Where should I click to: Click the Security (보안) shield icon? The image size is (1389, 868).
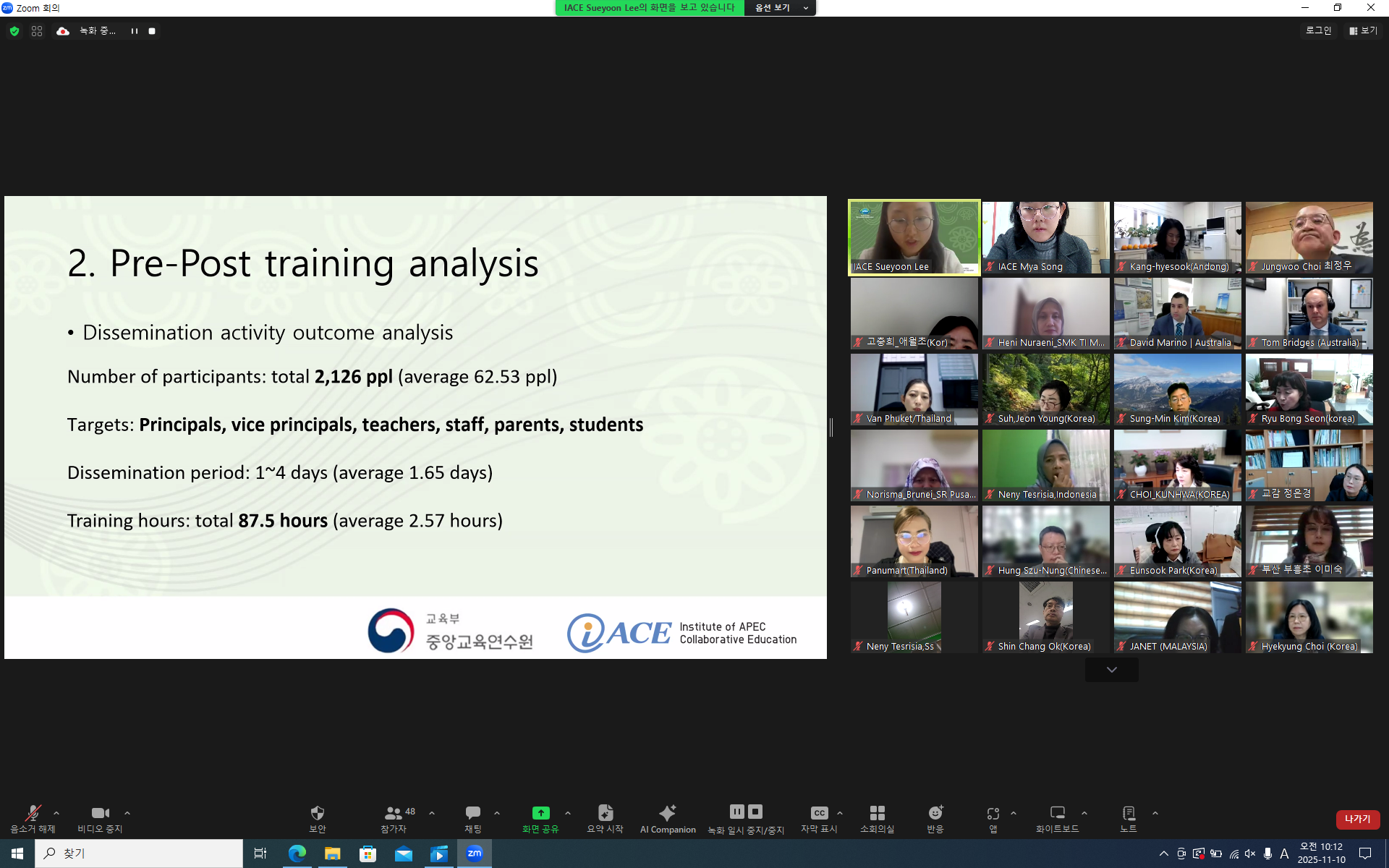pyautogui.click(x=317, y=813)
